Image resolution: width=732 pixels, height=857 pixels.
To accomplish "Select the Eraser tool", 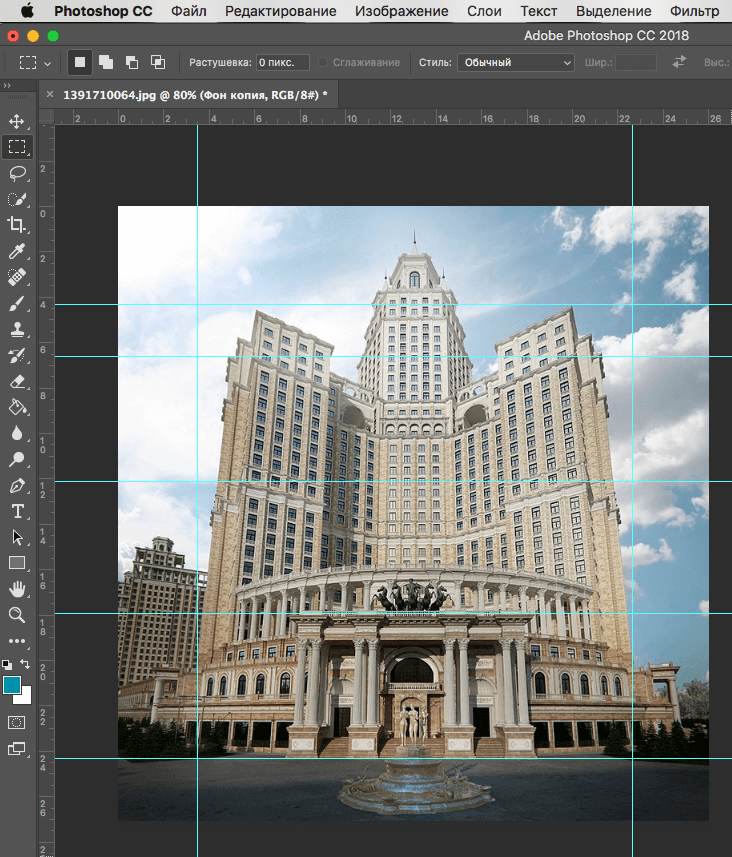I will click(17, 381).
